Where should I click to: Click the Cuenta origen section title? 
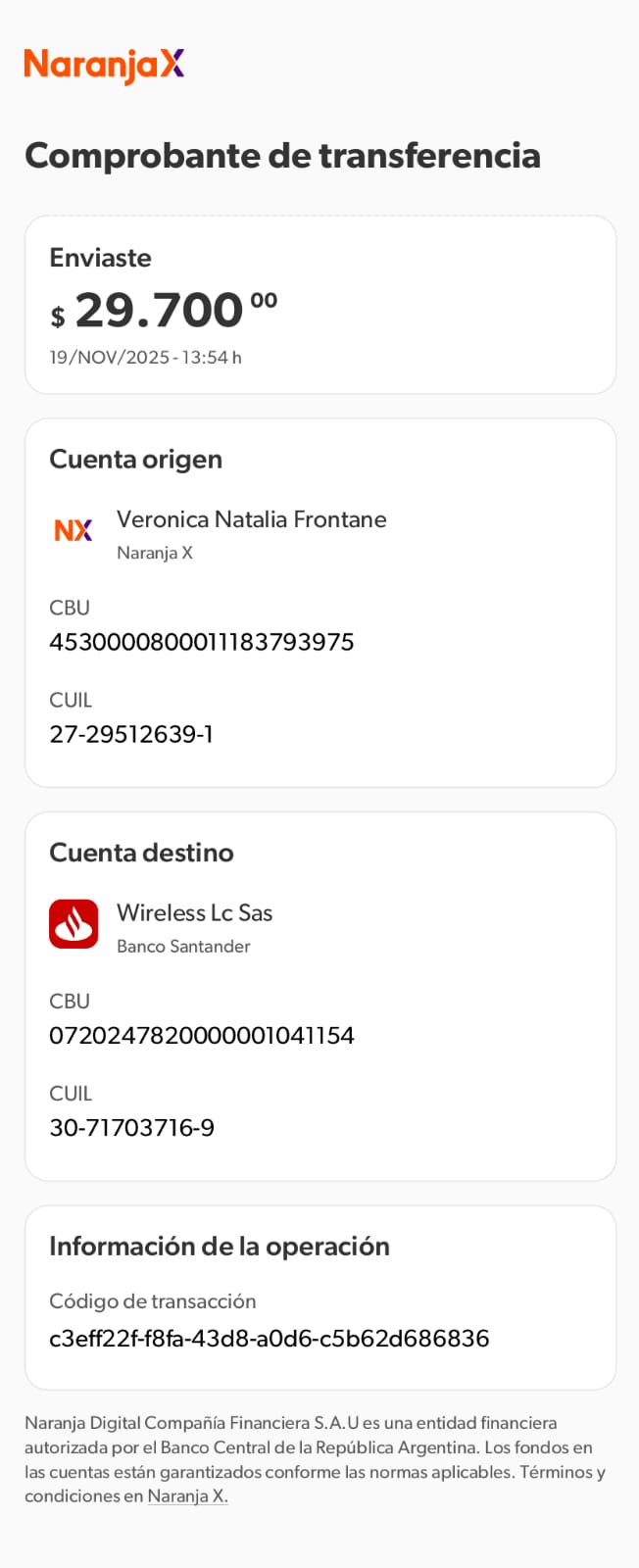coord(135,460)
